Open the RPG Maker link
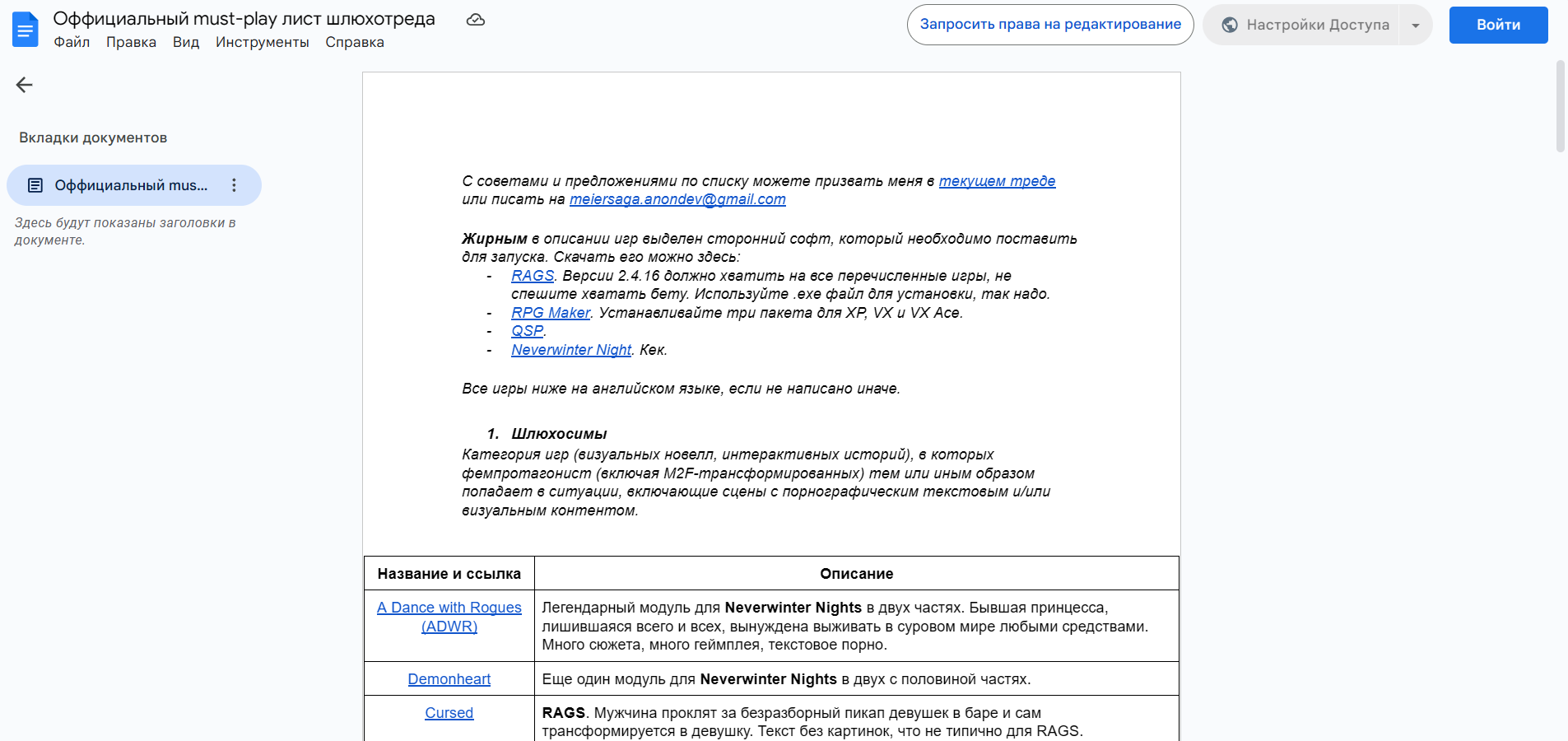 pos(551,313)
